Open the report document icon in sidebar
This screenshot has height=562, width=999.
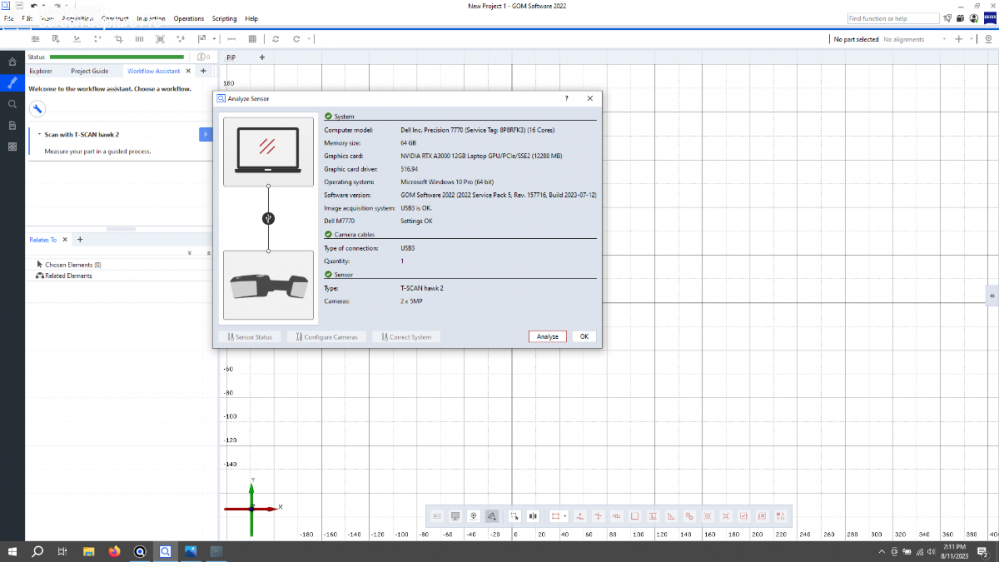coord(12,126)
